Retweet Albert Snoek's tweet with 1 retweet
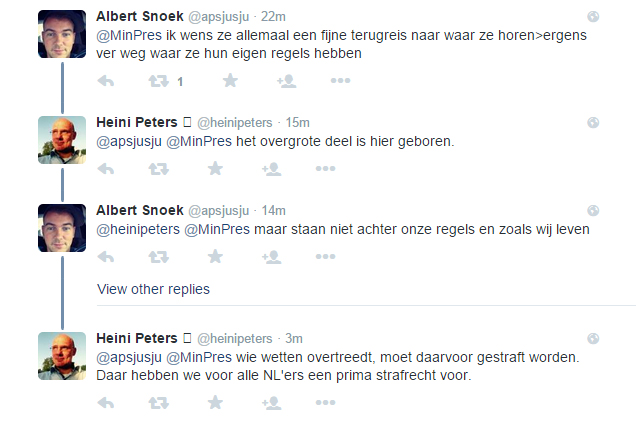Image resolution: width=636 pixels, height=423 pixels. [x=158, y=81]
